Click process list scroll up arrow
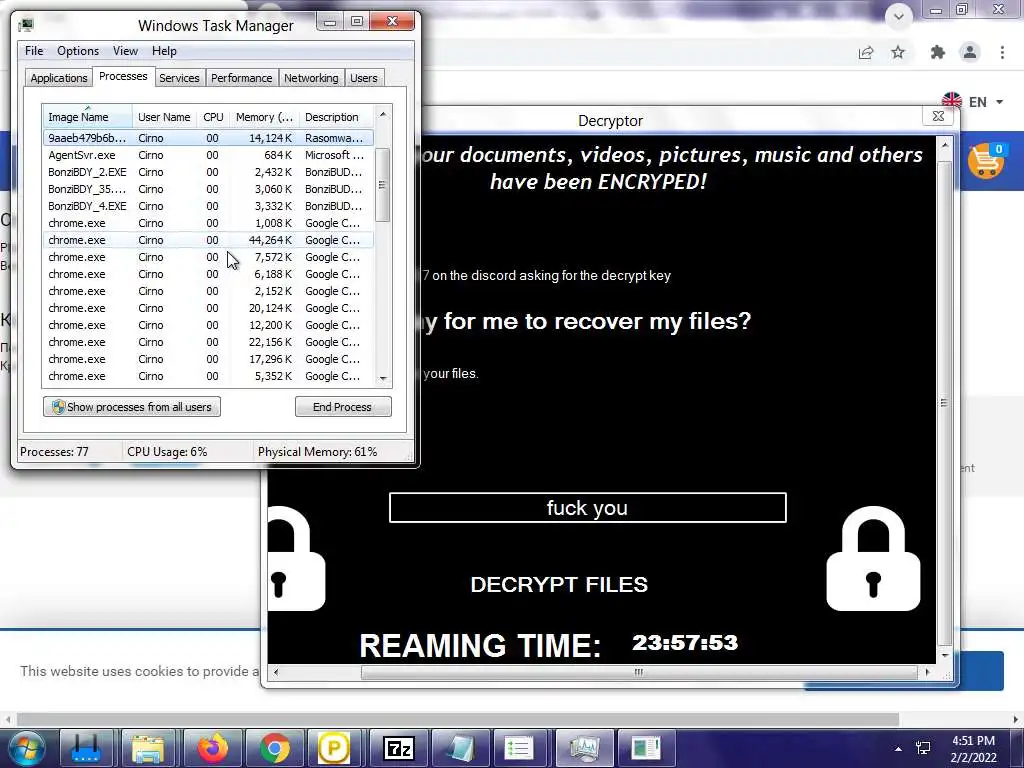This screenshot has width=1024, height=768. tap(383, 114)
